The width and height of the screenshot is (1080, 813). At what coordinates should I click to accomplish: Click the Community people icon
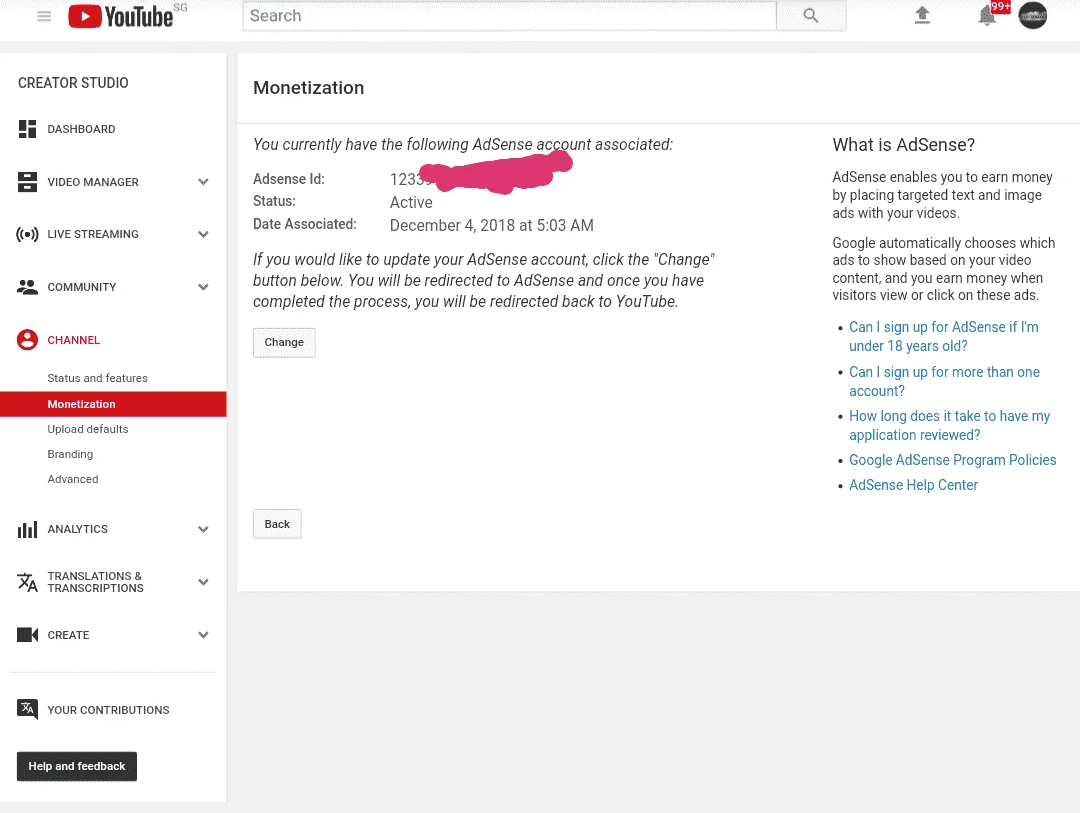(x=28, y=287)
